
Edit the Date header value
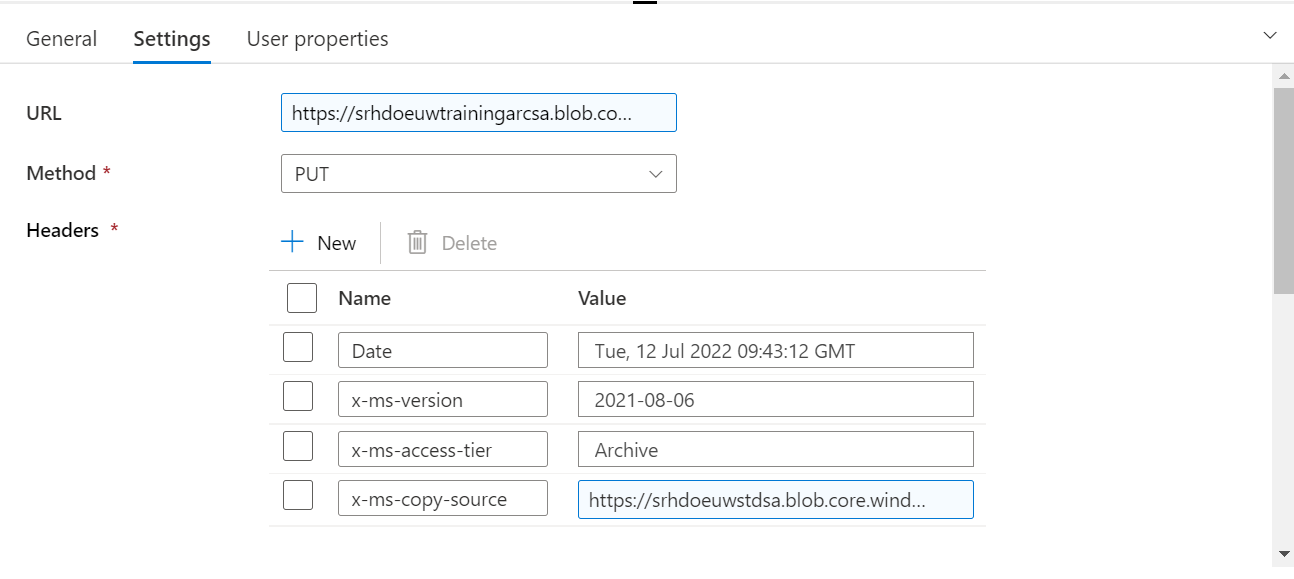click(x=775, y=349)
